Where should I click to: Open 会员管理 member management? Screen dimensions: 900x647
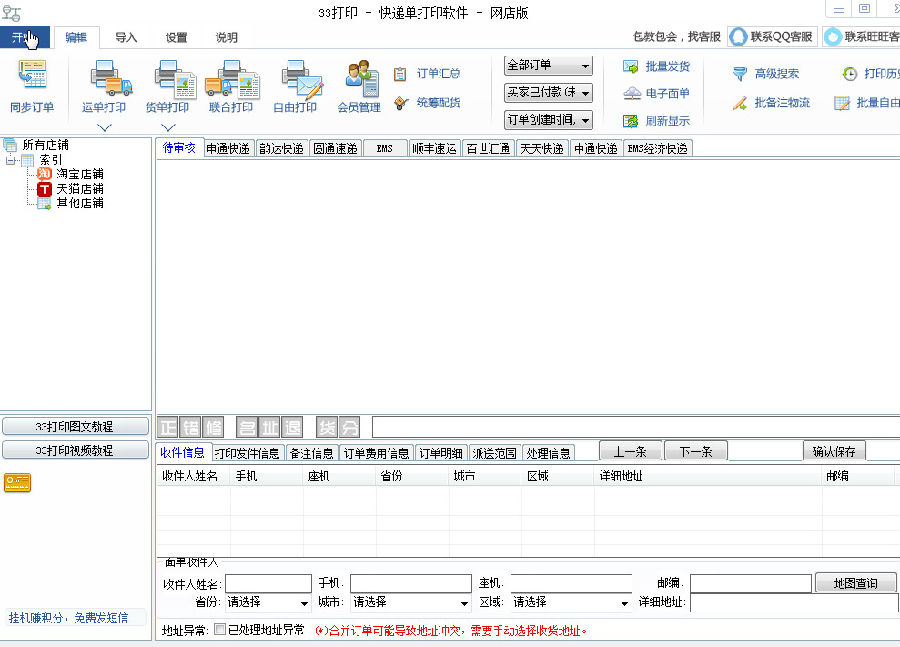[359, 79]
